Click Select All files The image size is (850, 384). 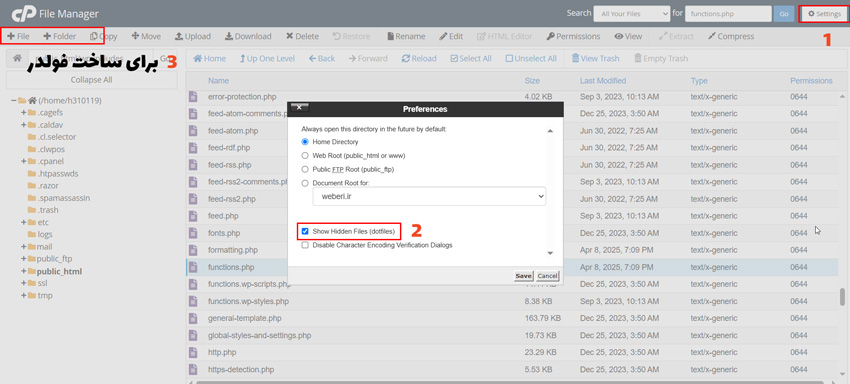pyautogui.click(x=471, y=58)
